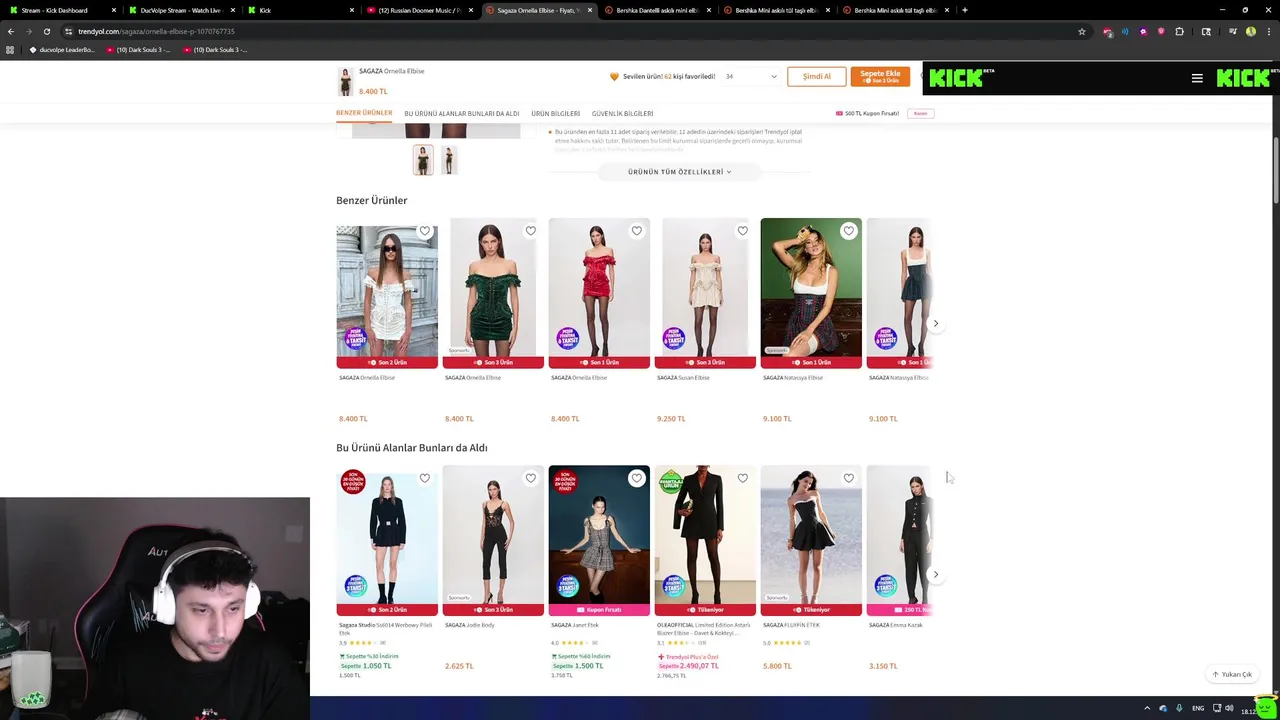The height and width of the screenshot is (720, 1280).
Task: Switch to Benzer Ürünler tab
Action: pyautogui.click(x=364, y=113)
